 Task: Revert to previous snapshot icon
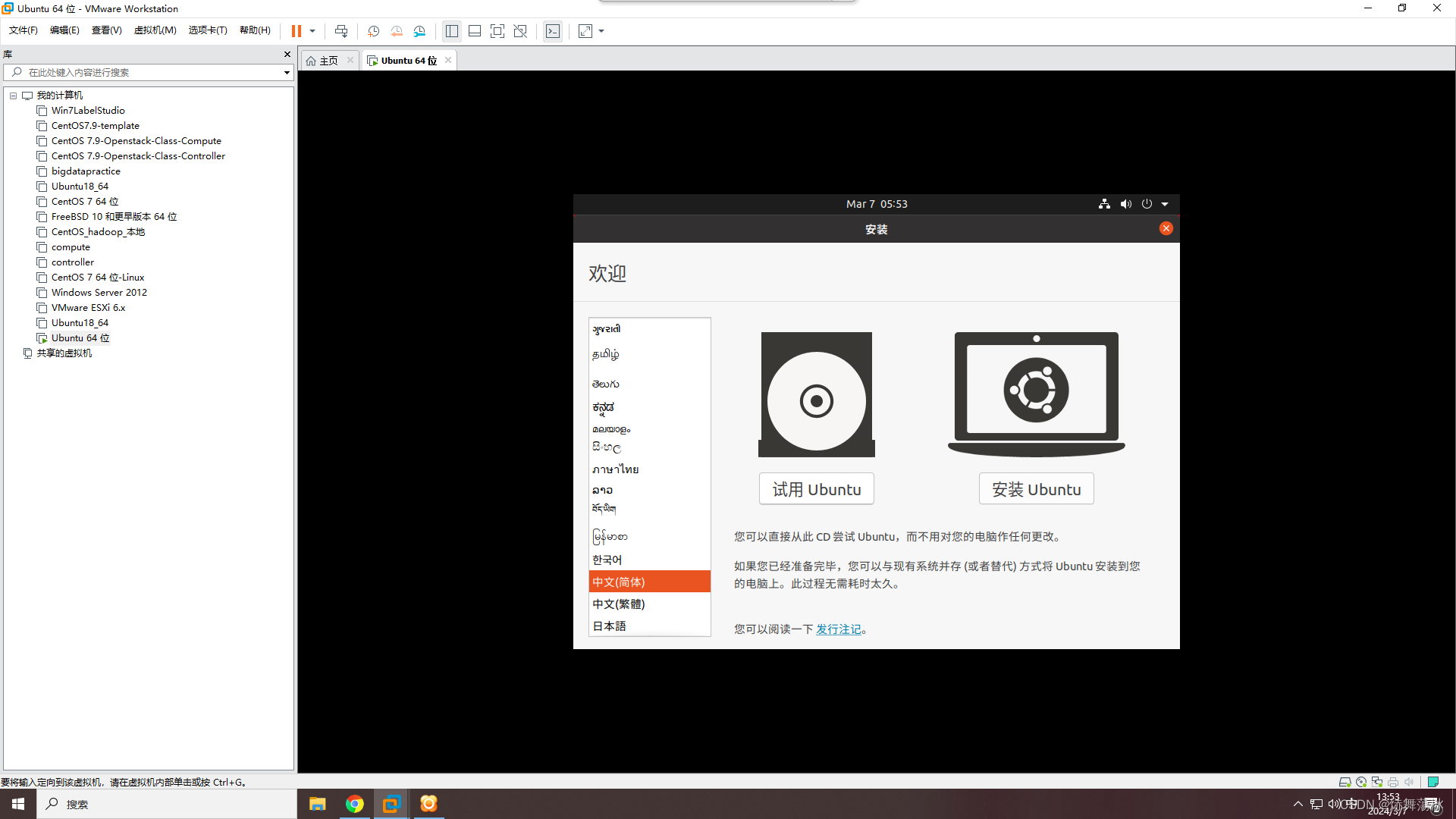point(397,31)
